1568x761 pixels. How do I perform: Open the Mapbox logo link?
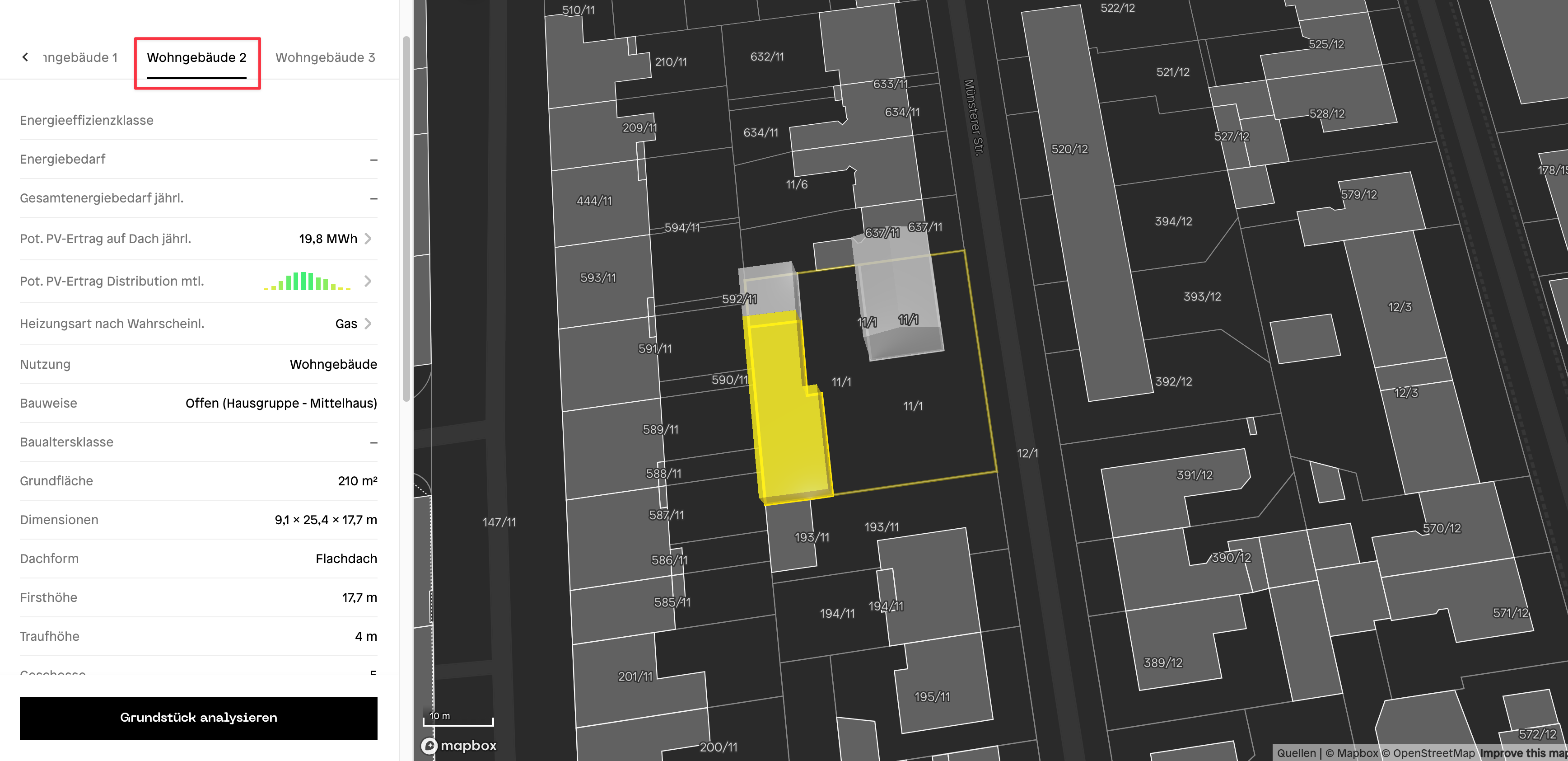(459, 745)
